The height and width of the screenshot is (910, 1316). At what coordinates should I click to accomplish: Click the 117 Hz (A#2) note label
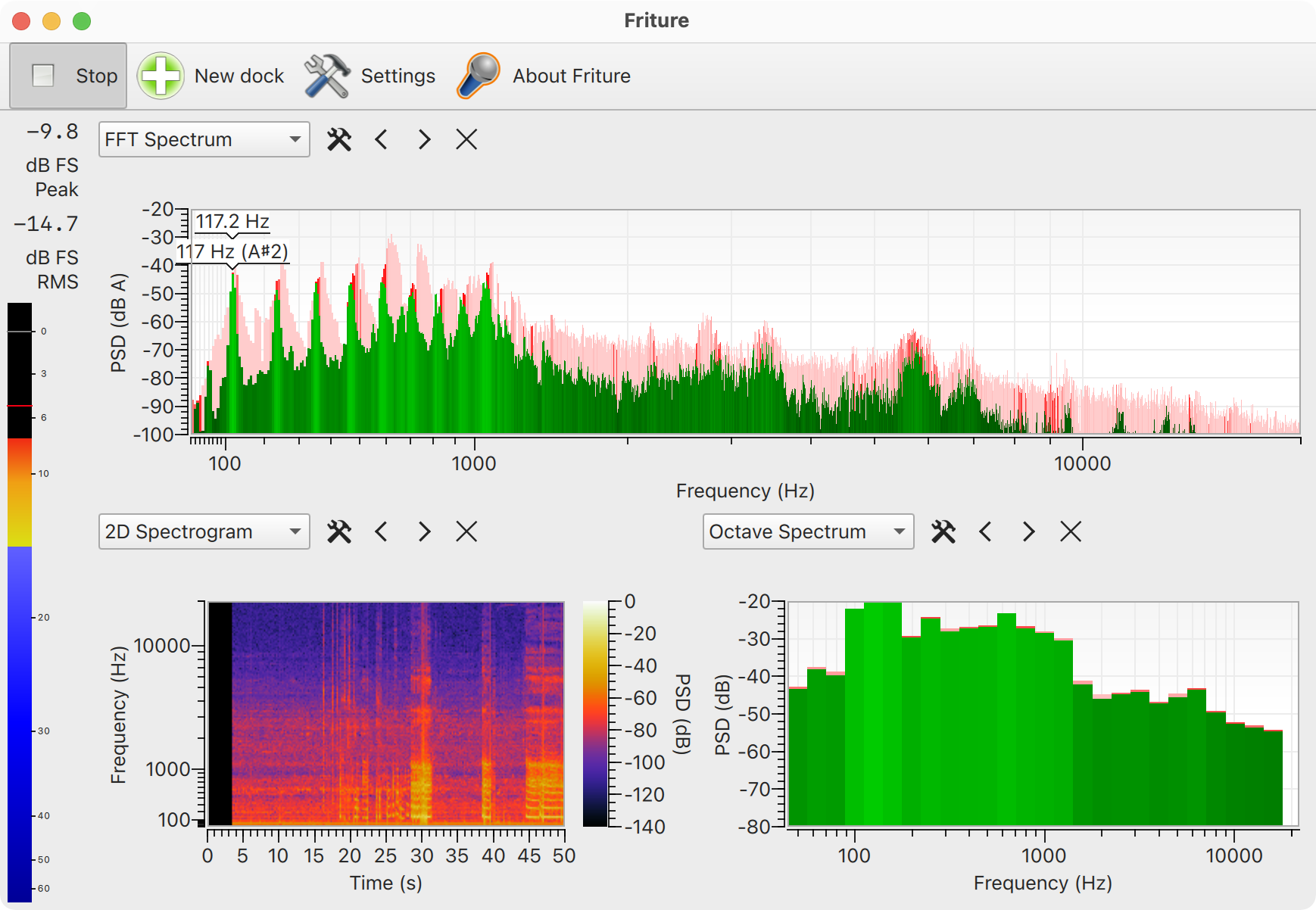(x=232, y=251)
